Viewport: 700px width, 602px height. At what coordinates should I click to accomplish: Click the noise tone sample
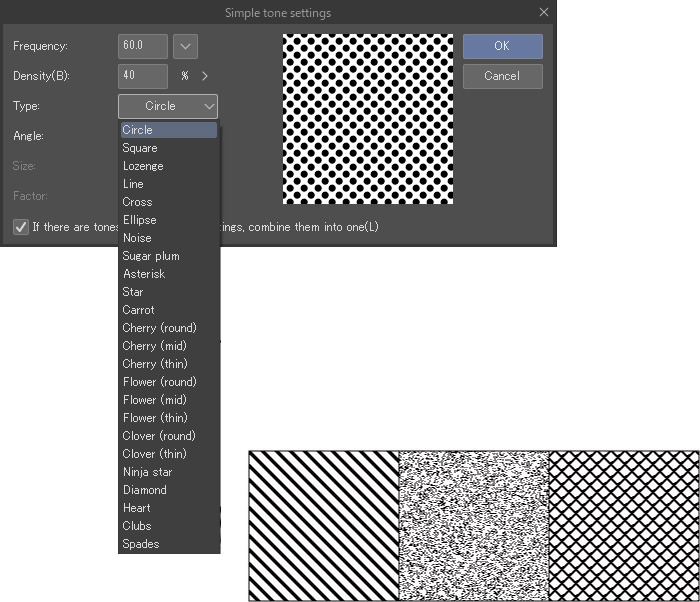tap(474, 526)
